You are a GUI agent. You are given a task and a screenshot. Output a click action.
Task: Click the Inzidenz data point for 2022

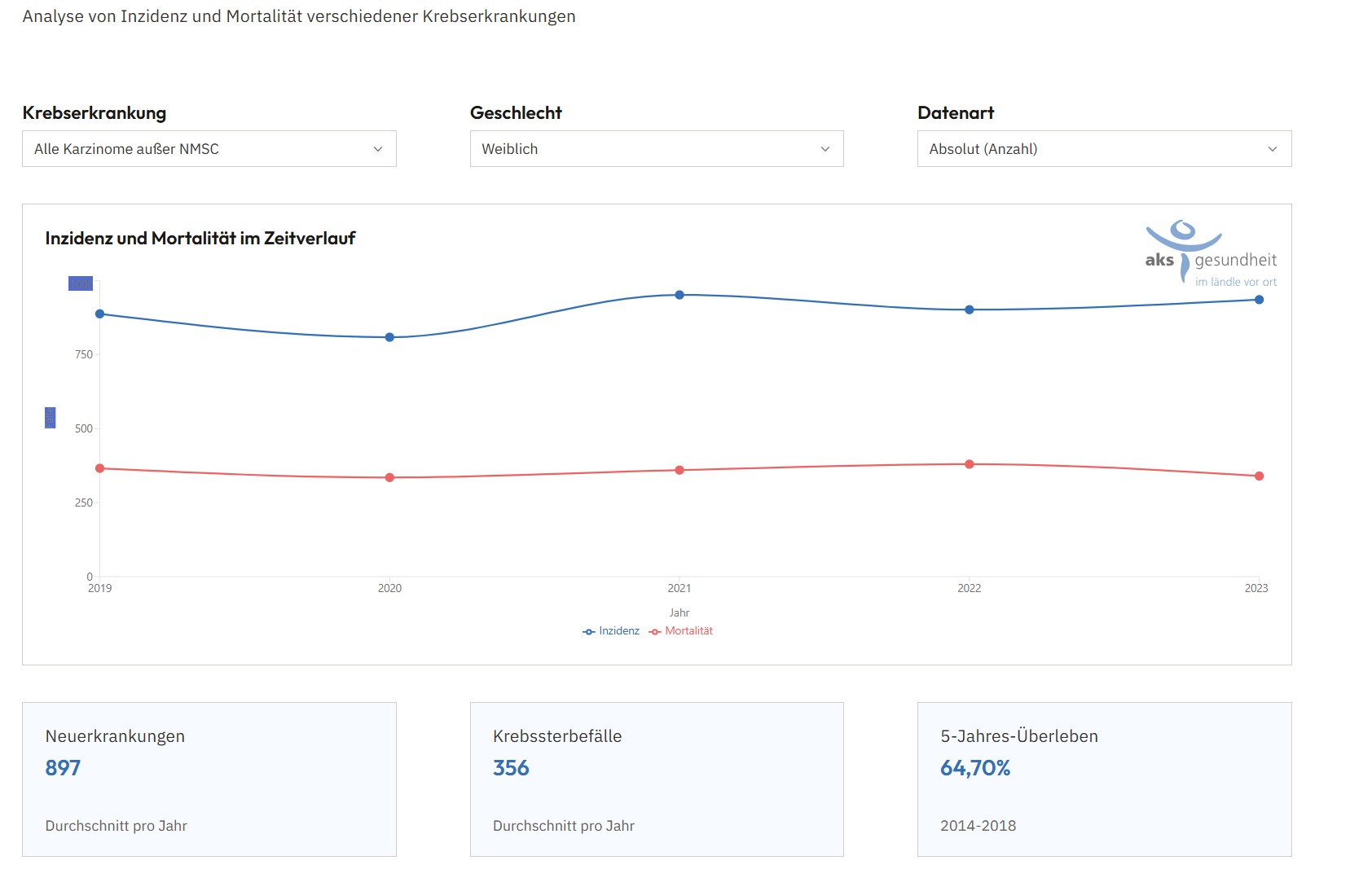[970, 309]
